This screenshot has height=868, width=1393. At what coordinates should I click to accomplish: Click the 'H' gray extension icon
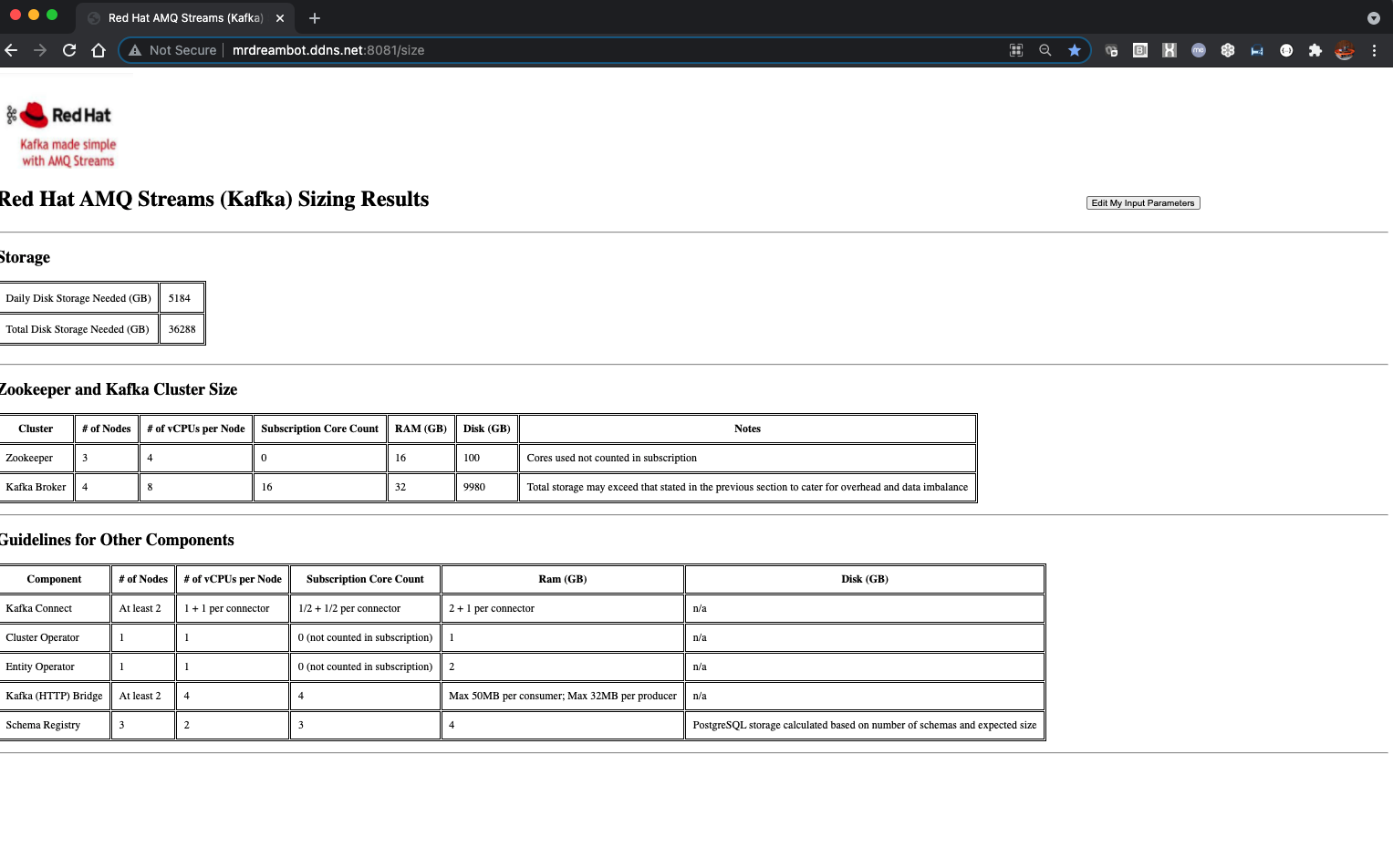pos(1169,50)
